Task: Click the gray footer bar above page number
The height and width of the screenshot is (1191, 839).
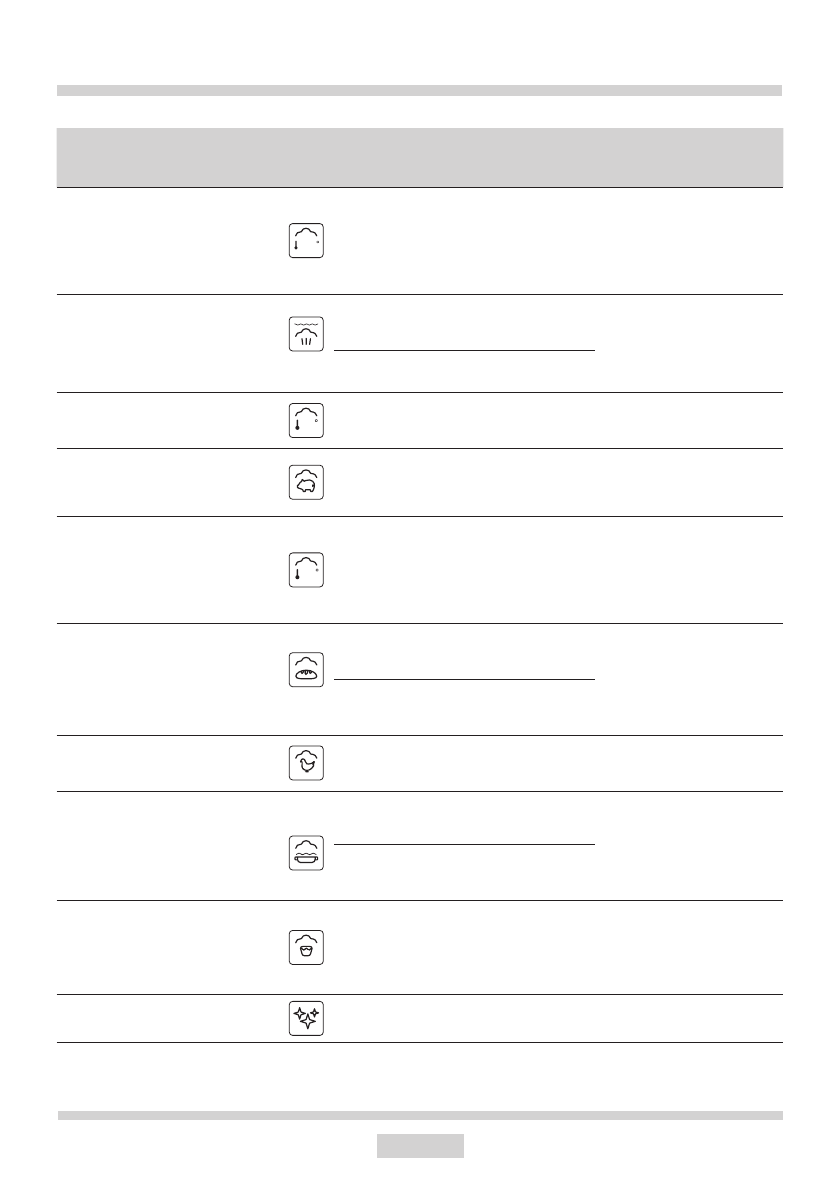Action: tap(419, 1115)
